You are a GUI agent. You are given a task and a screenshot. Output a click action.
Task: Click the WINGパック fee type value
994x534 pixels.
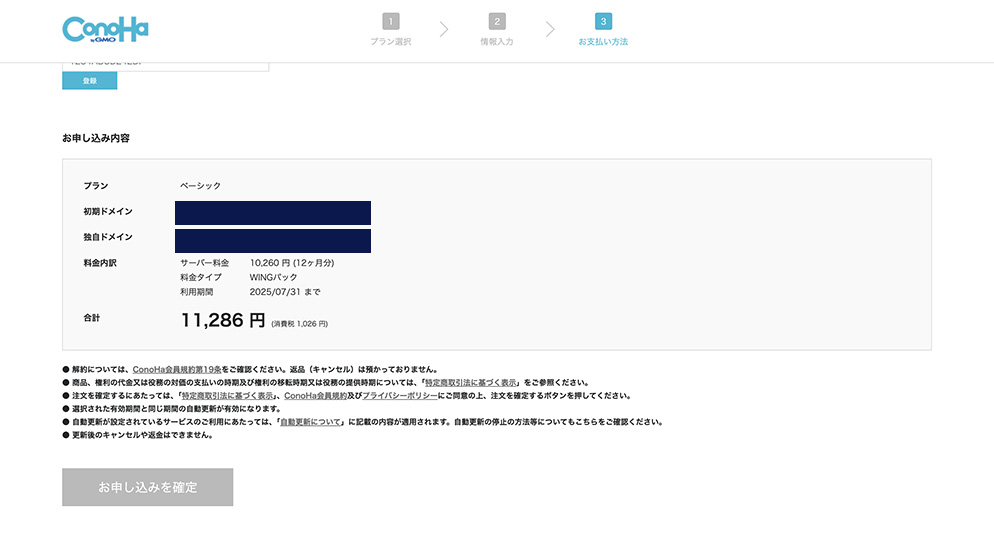click(273, 277)
